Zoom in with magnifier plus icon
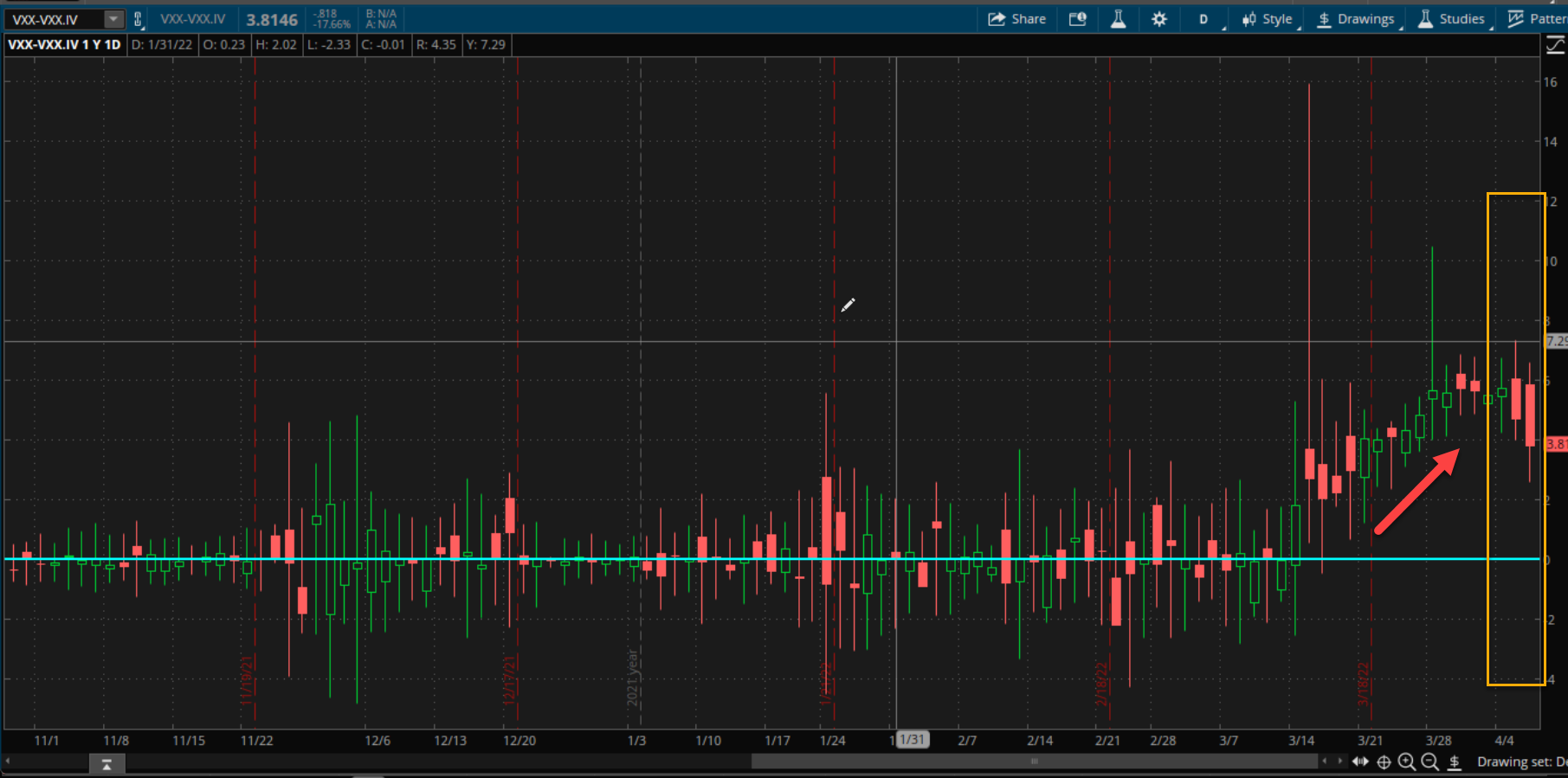1568x778 pixels. tap(1407, 762)
